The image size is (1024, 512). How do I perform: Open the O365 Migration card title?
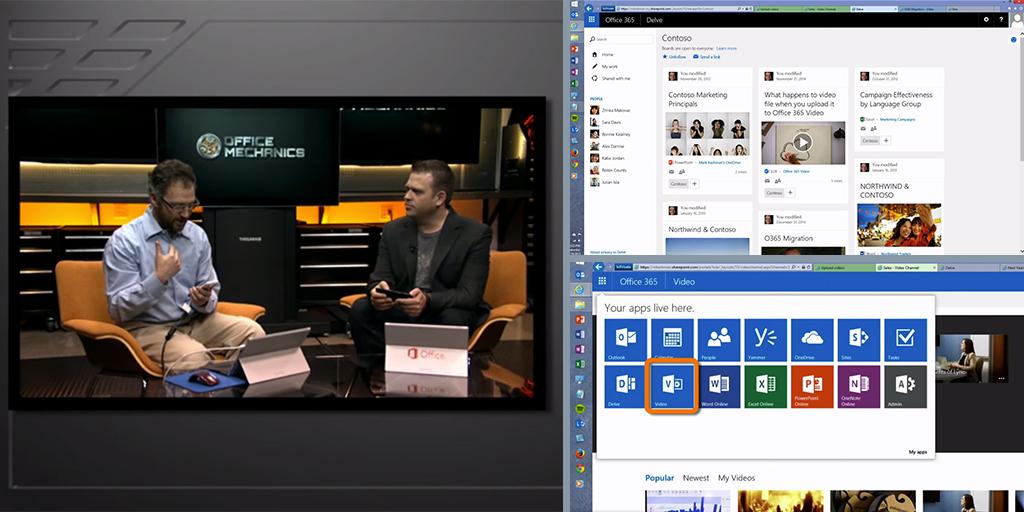[789, 238]
